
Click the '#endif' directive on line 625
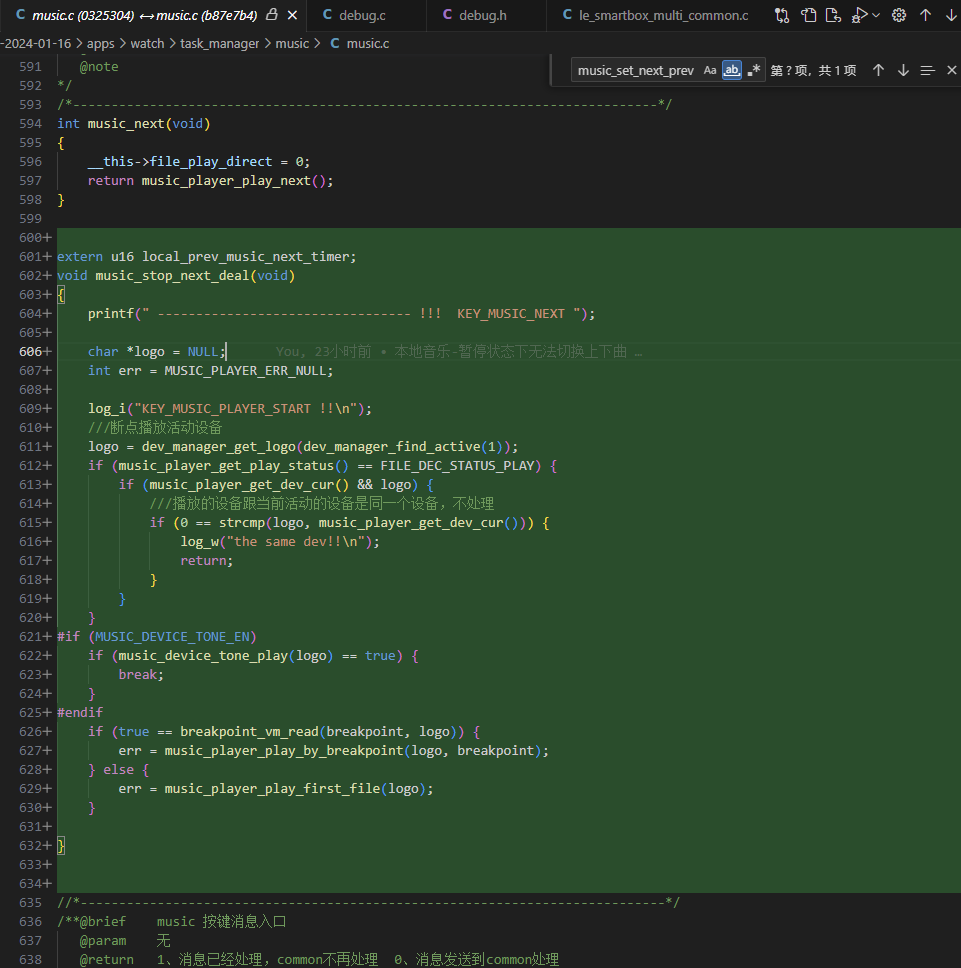[80, 712]
